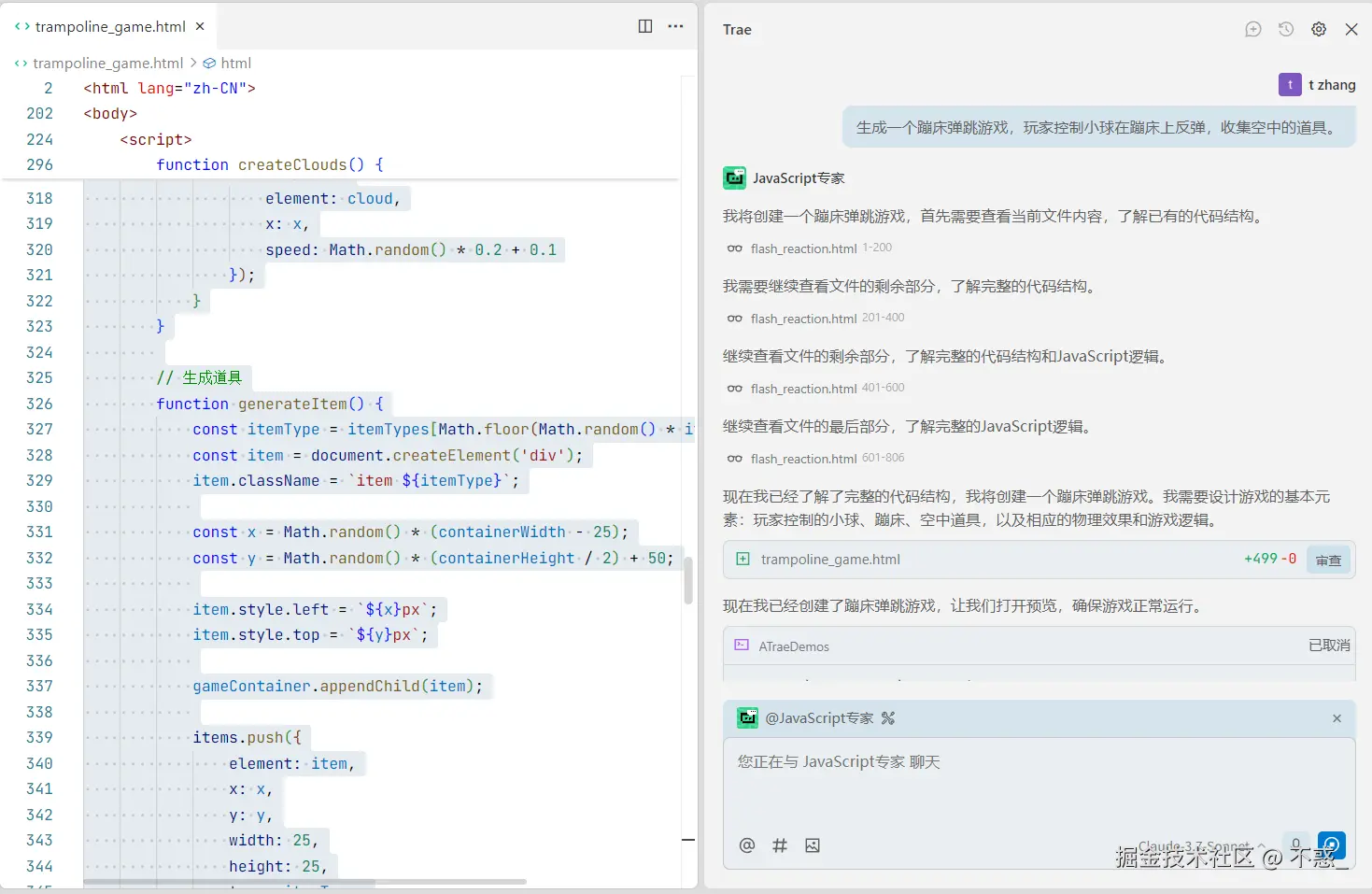Open flash_reaction.html 201-400 file reference
This screenshot has width=1372, height=894.
pos(815,319)
